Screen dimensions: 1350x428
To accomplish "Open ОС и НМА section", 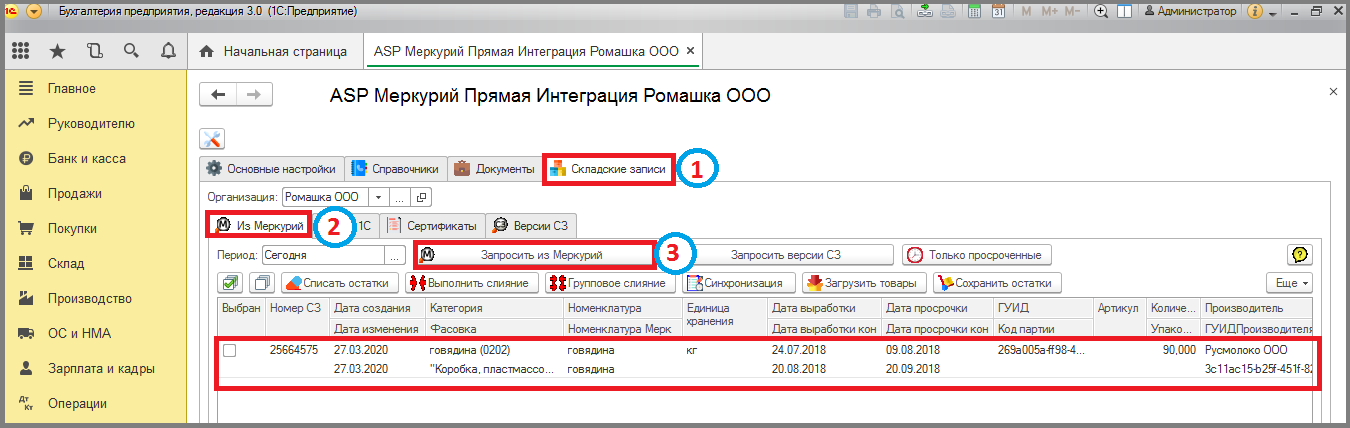I will (79, 334).
